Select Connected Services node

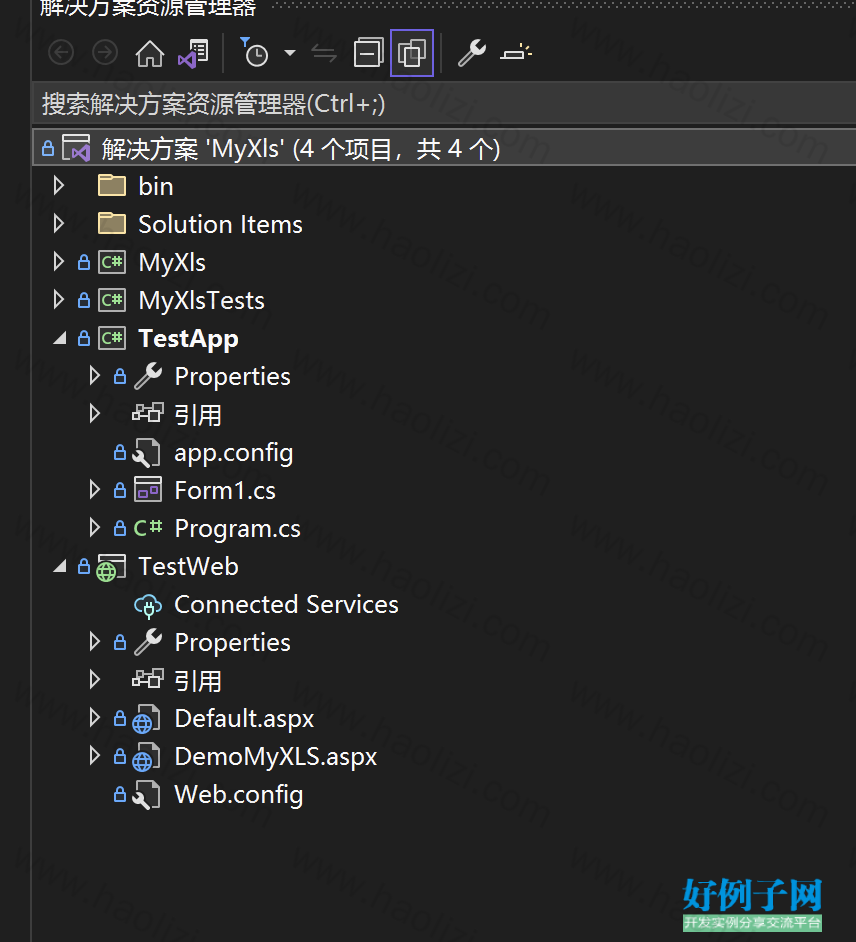[x=287, y=604]
